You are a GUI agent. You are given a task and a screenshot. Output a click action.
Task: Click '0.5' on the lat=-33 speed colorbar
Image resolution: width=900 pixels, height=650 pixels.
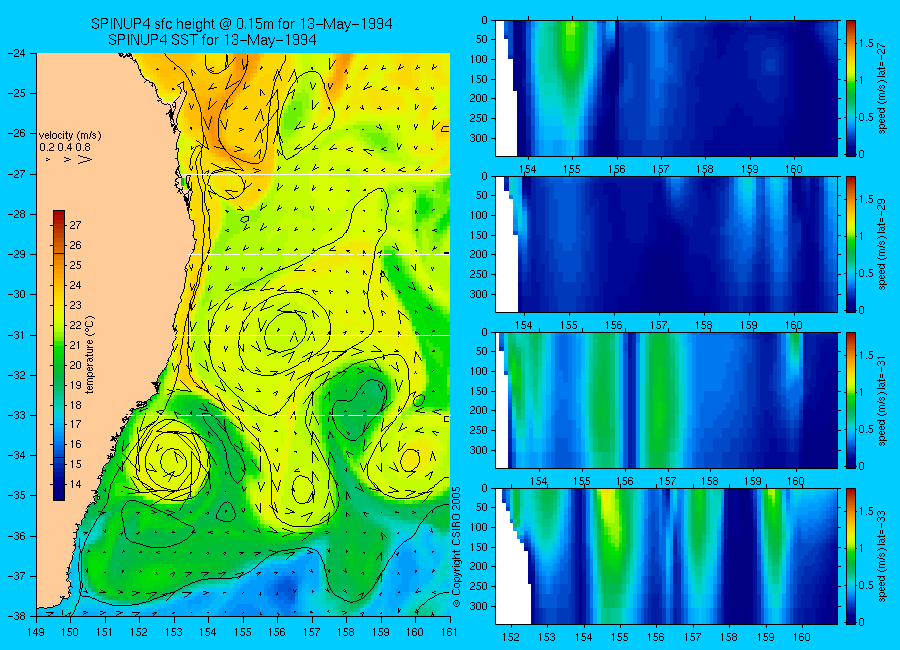pos(866,585)
